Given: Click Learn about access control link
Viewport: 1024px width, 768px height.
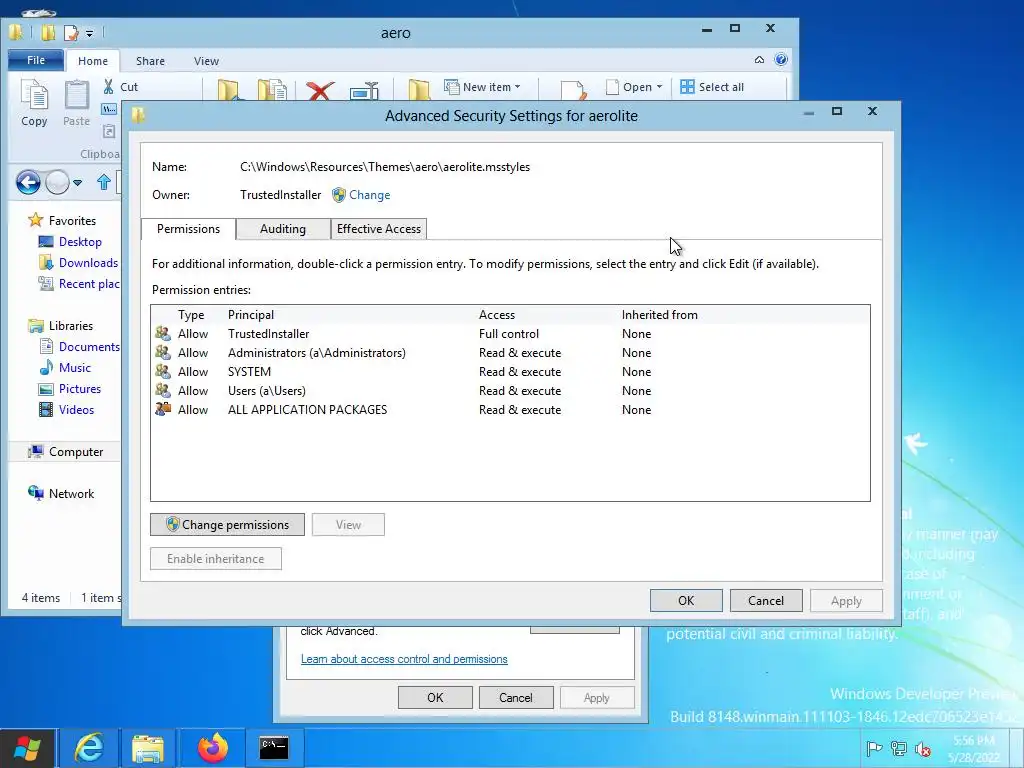Looking at the screenshot, I should point(404,659).
